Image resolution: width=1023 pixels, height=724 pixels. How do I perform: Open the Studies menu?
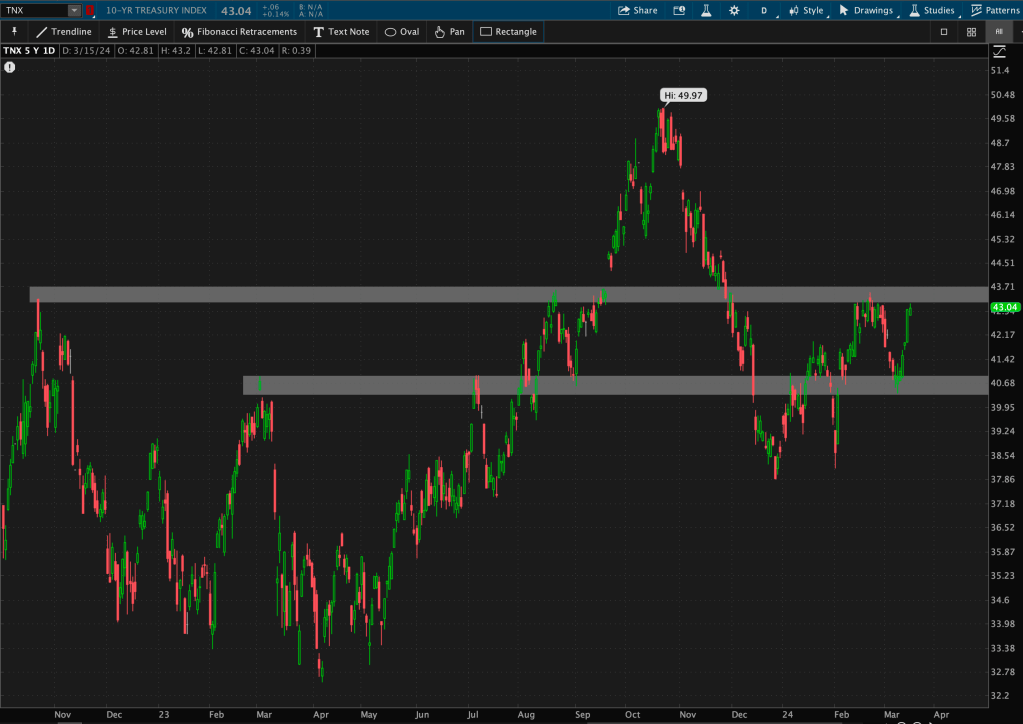pyautogui.click(x=931, y=10)
